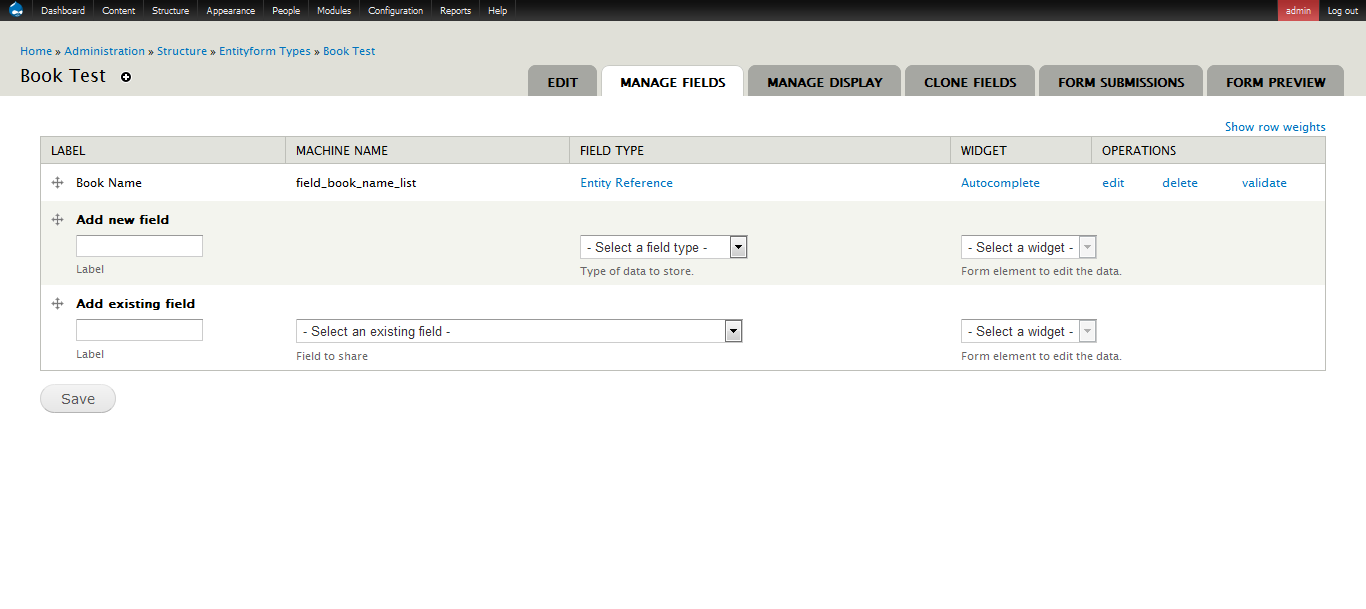Open the widget dropdown in Add existing field

pyautogui.click(x=1028, y=331)
